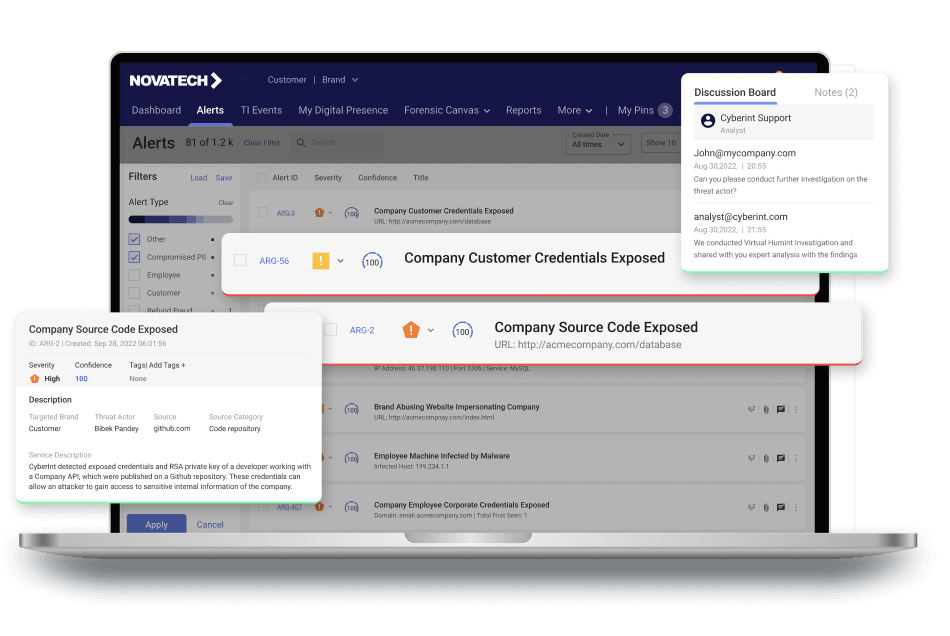Uncheck the Other alert type filter

coord(134,240)
